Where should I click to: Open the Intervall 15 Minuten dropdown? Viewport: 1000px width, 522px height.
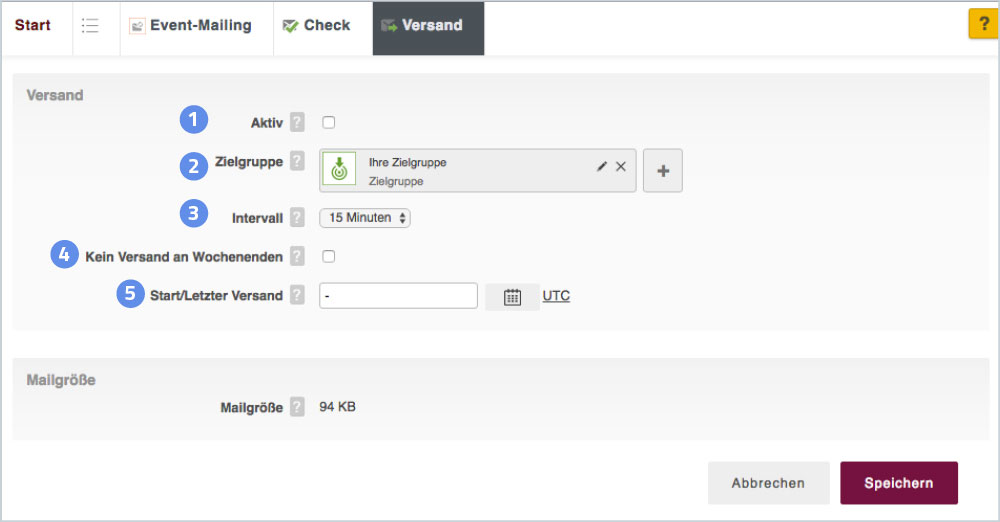point(364,217)
